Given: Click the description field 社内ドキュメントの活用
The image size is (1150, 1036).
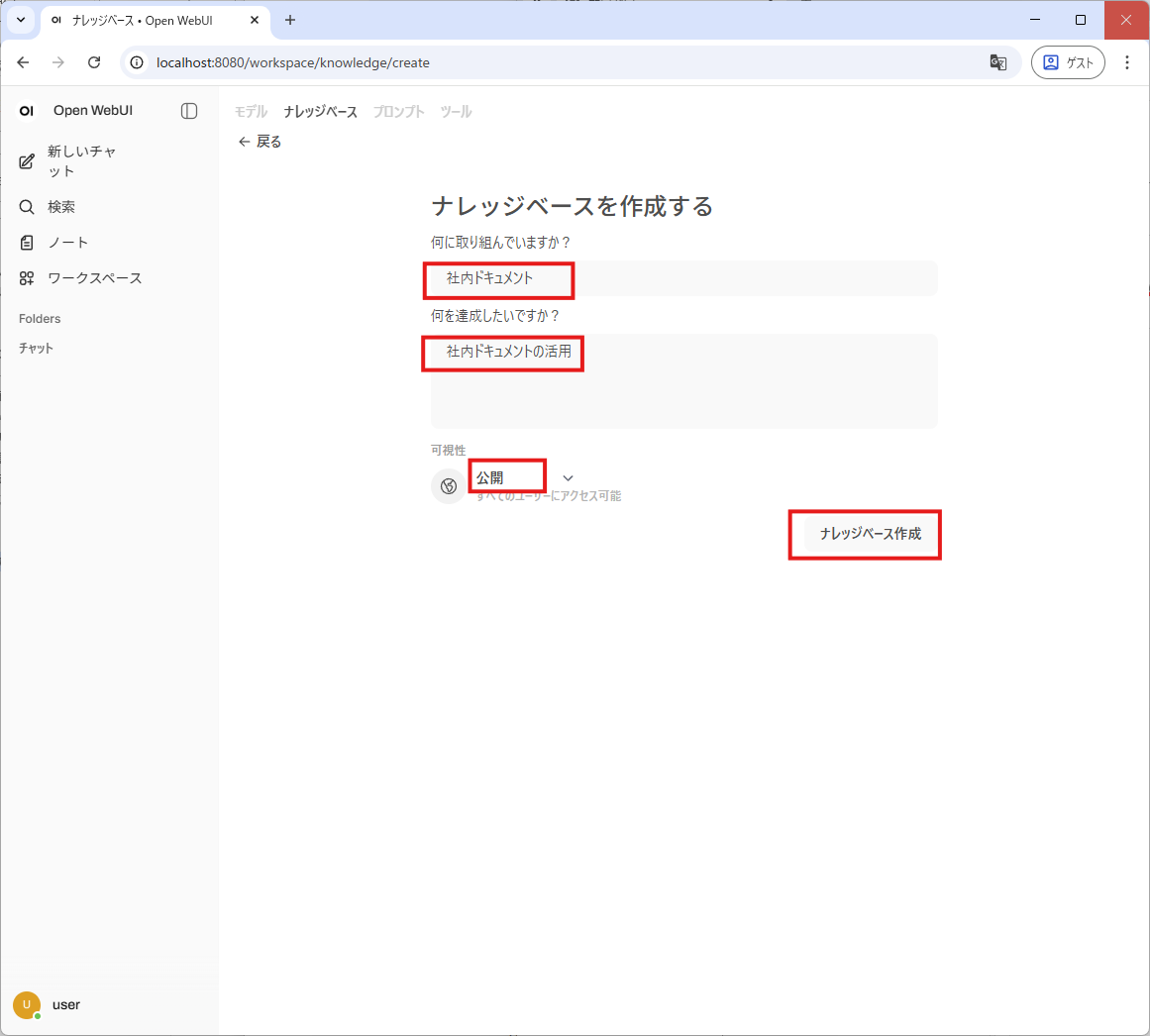Looking at the screenshot, I should (683, 380).
